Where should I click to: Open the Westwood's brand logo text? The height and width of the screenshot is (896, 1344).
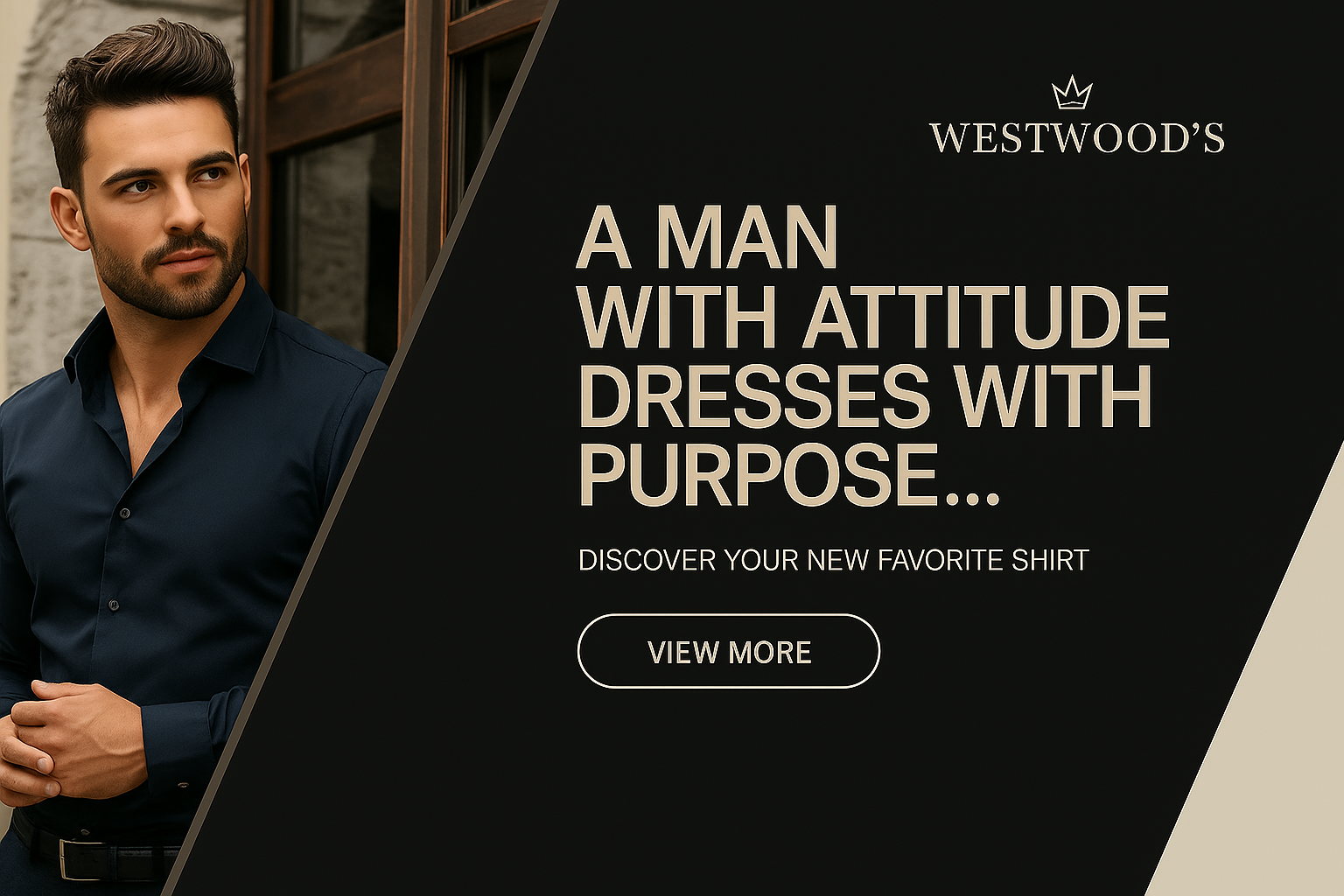1076,138
